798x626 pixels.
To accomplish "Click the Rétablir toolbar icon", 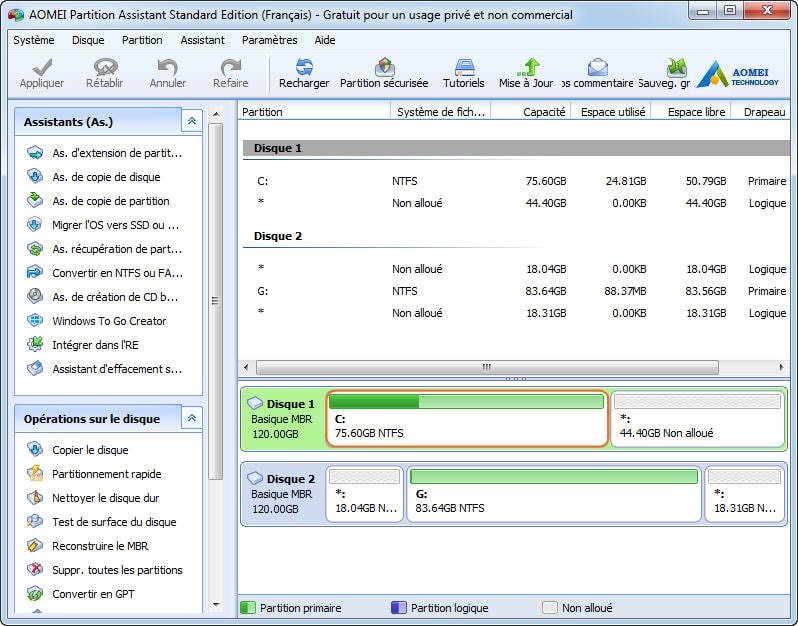I will coord(105,67).
